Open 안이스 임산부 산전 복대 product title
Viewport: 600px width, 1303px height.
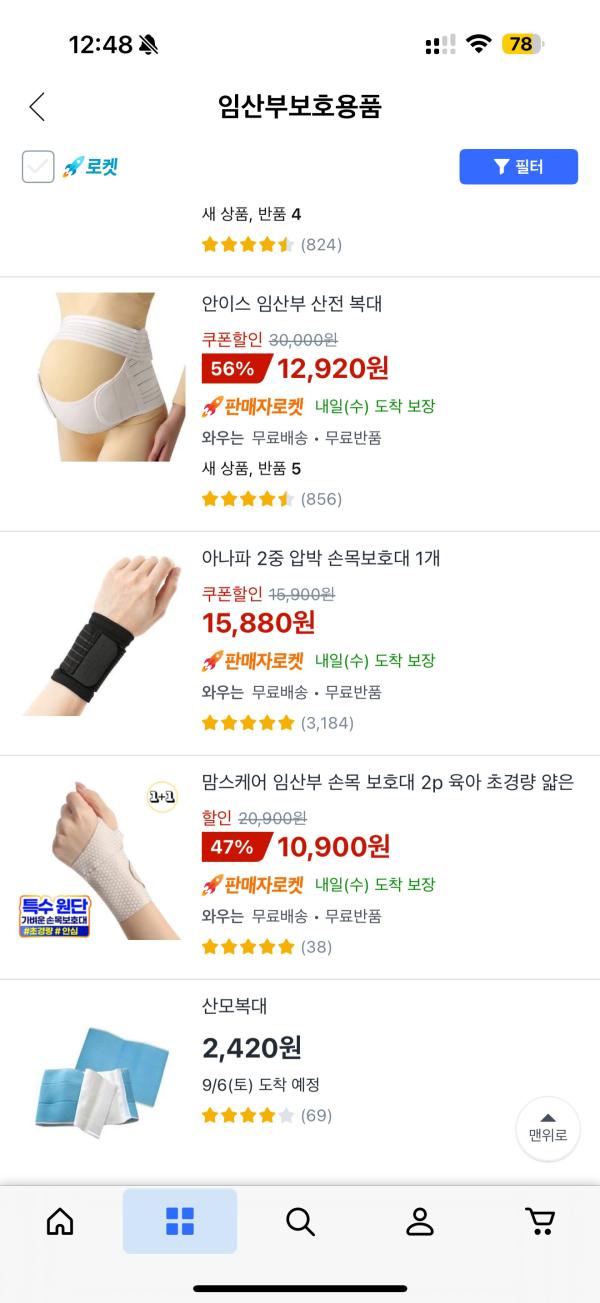(292, 304)
